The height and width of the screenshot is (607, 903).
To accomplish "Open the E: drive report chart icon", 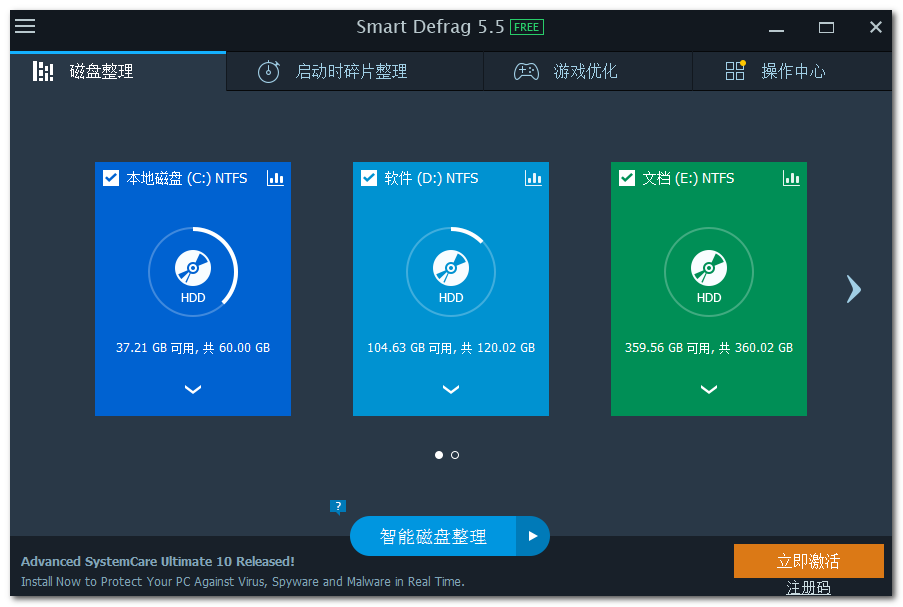I will (x=791, y=178).
